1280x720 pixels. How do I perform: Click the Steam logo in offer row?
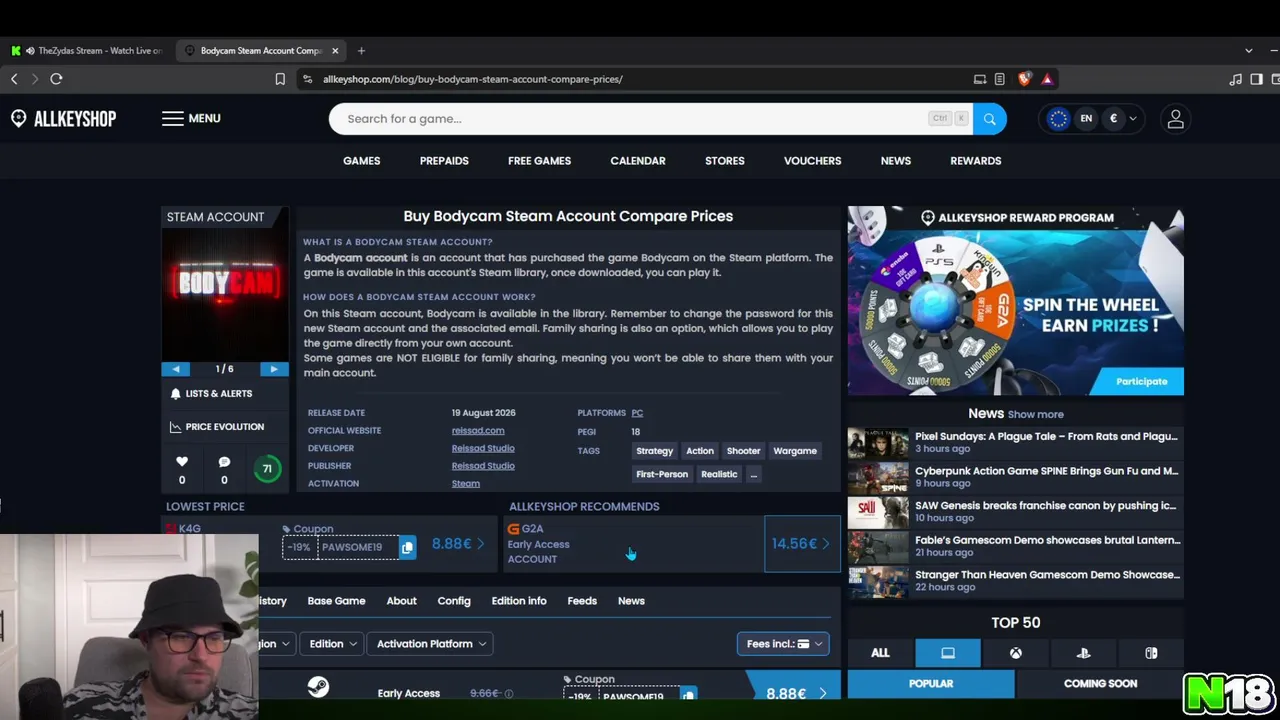tap(318, 687)
